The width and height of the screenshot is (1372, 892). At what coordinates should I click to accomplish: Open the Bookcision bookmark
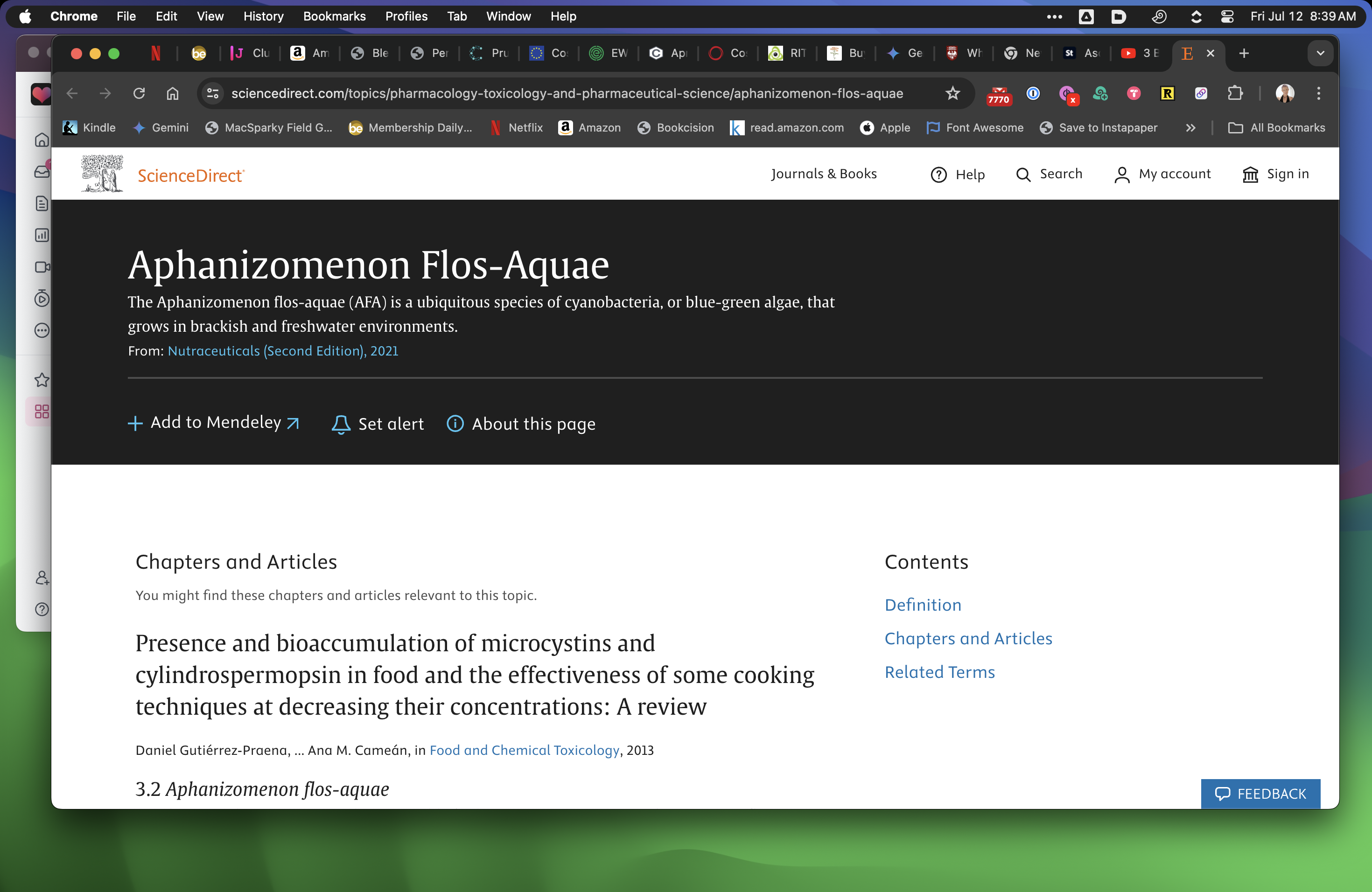tap(675, 128)
